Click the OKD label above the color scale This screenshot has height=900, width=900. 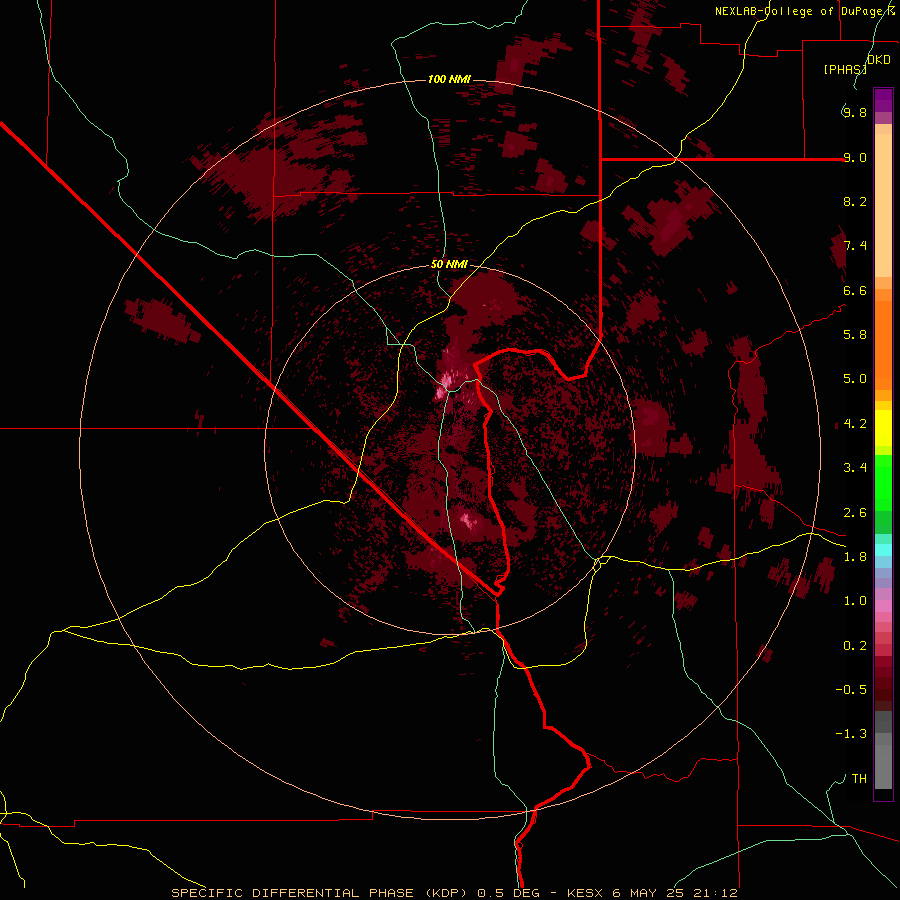(879, 60)
